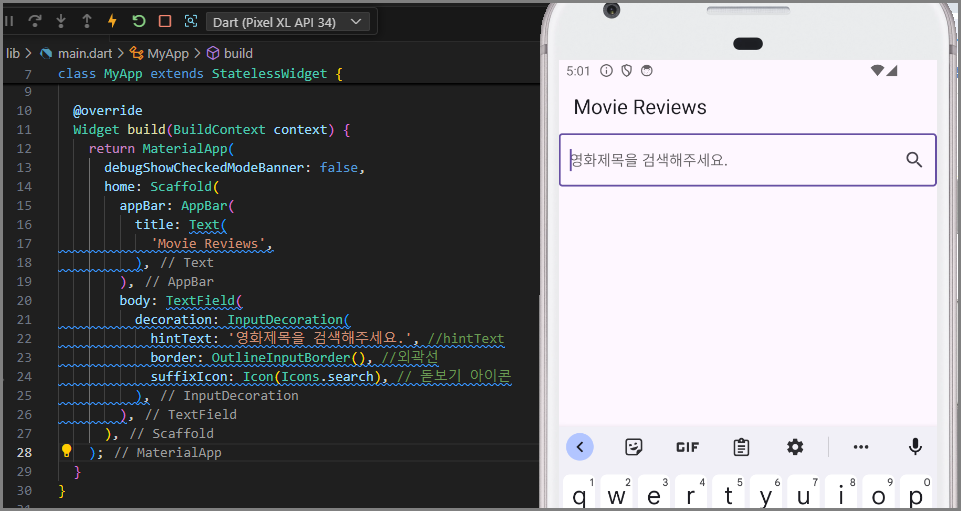Viewport: 961px width, 511px height.
Task: Click the lib breadcrumb
Action: coord(13,53)
